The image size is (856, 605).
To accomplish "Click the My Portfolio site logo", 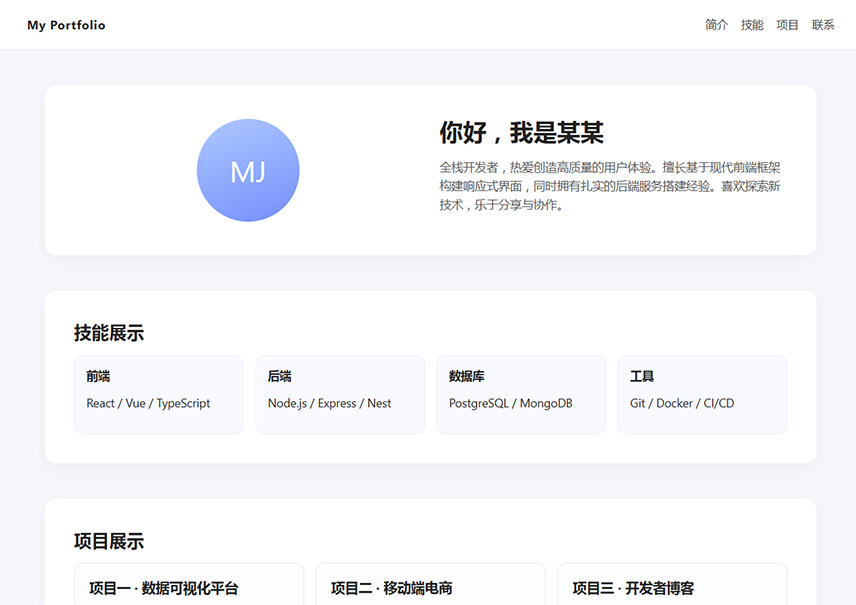I will point(66,25).
